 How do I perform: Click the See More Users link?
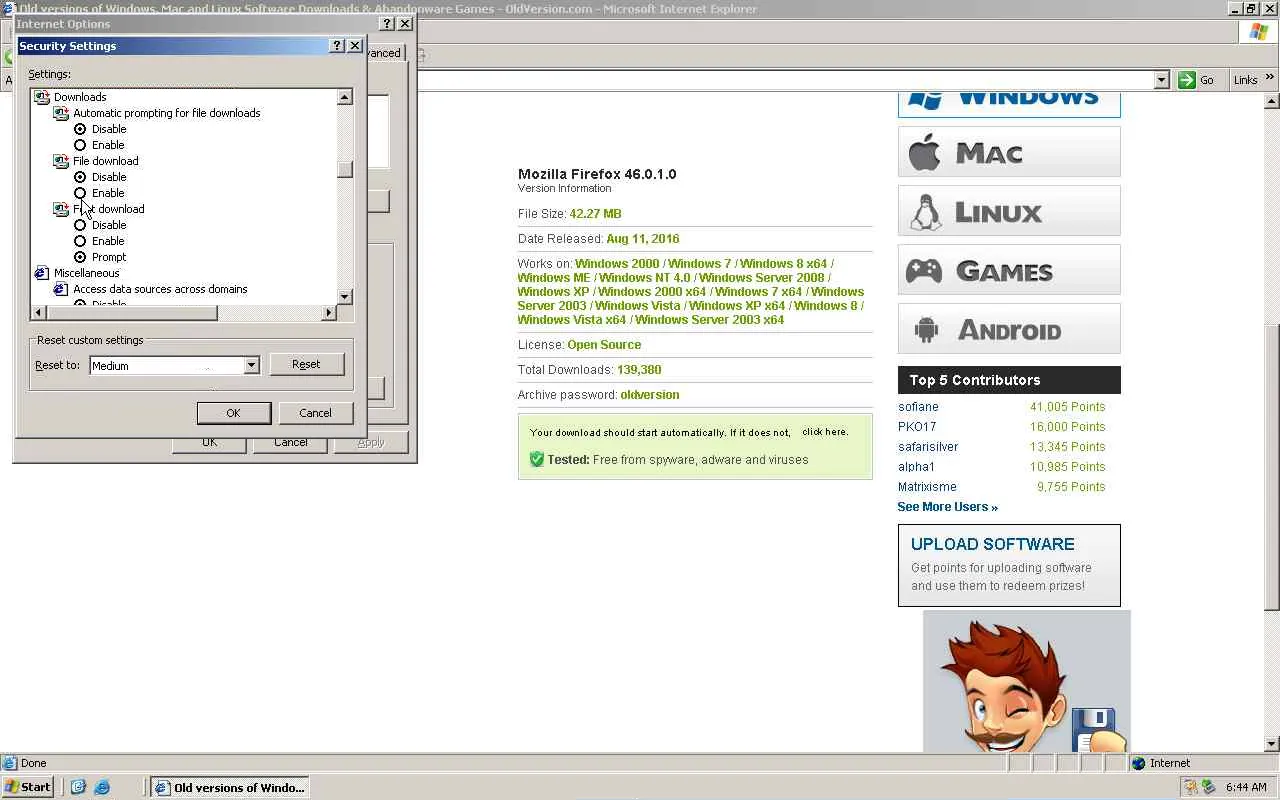click(947, 507)
